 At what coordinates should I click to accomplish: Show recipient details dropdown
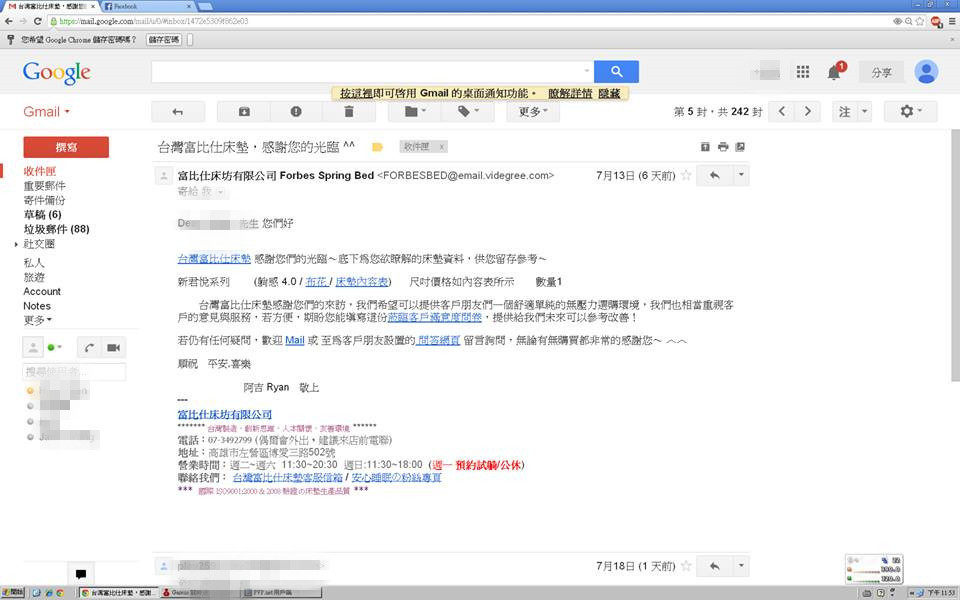220,192
